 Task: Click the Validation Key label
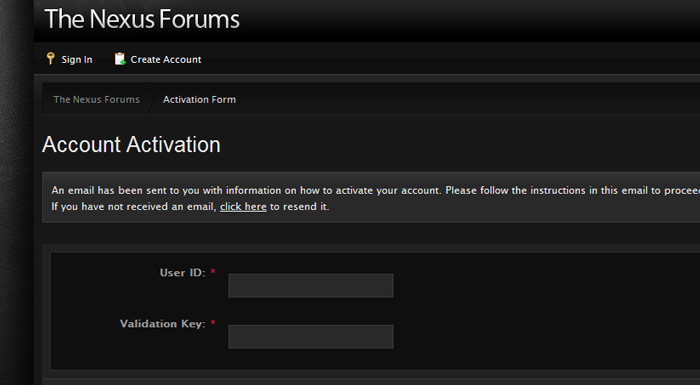[x=162, y=324]
